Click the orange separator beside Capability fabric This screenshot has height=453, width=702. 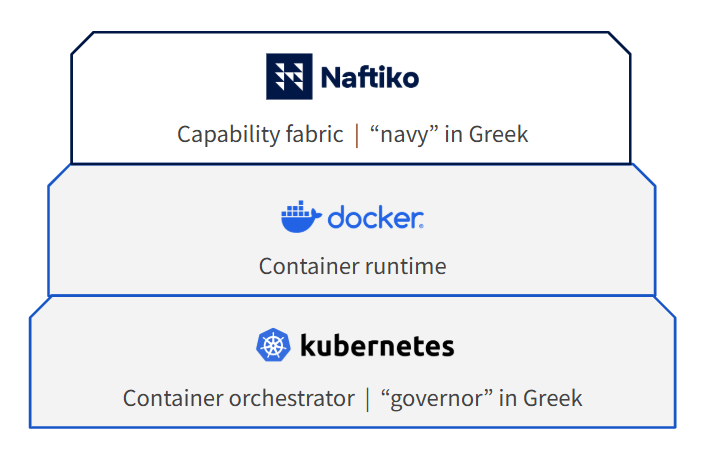tap(356, 135)
